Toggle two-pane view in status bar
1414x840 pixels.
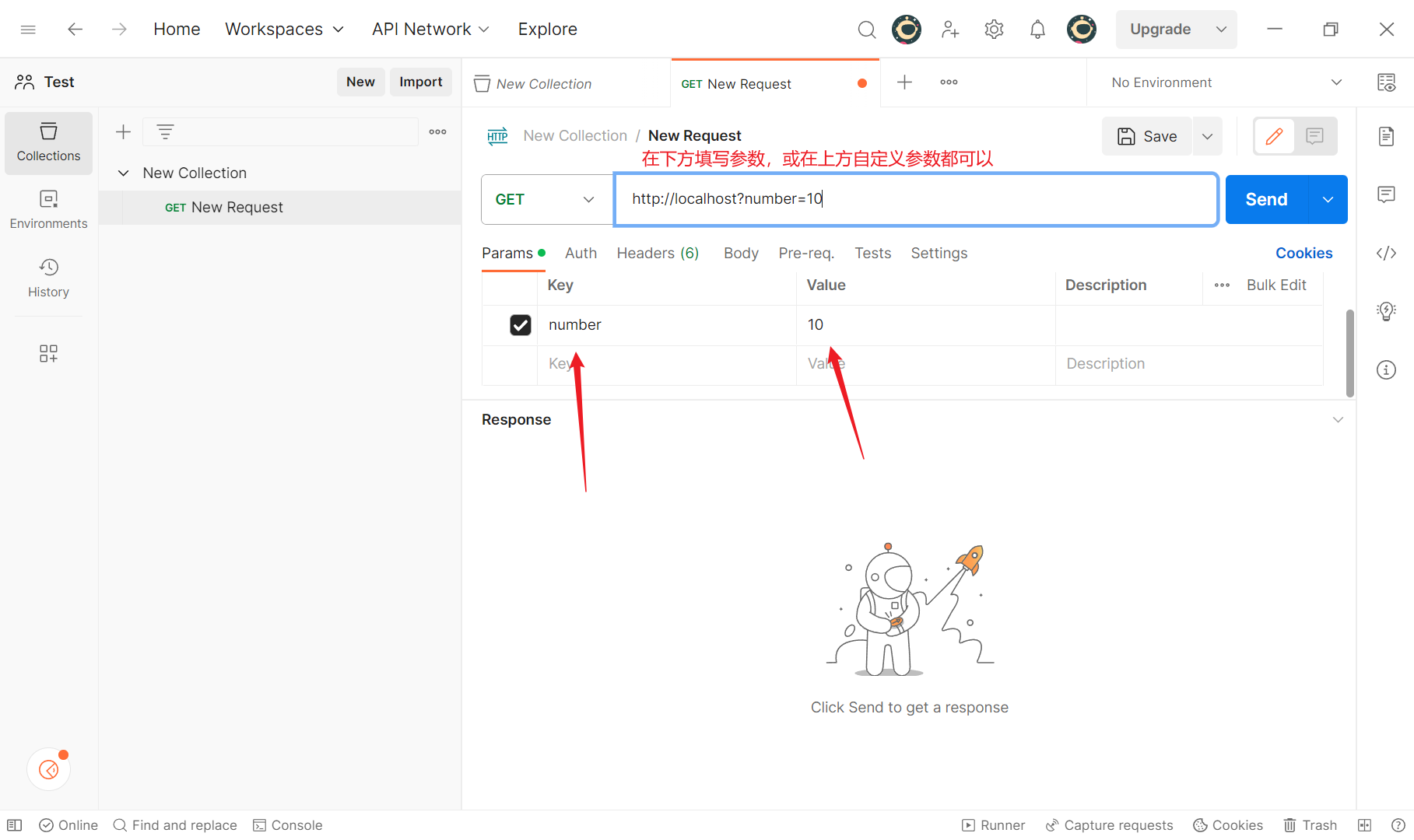tap(1364, 825)
